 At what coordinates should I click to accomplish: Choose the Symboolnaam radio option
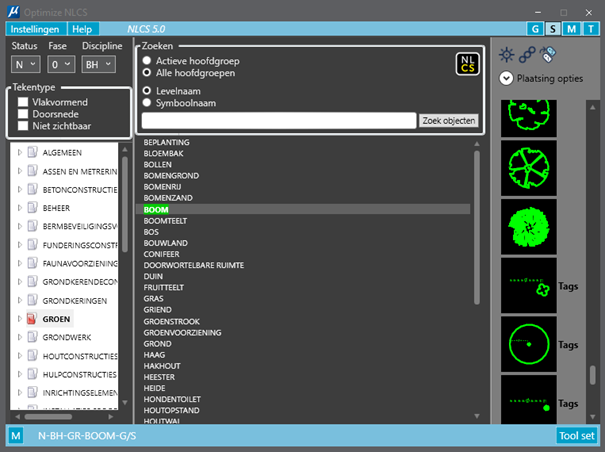pyautogui.click(x=147, y=103)
